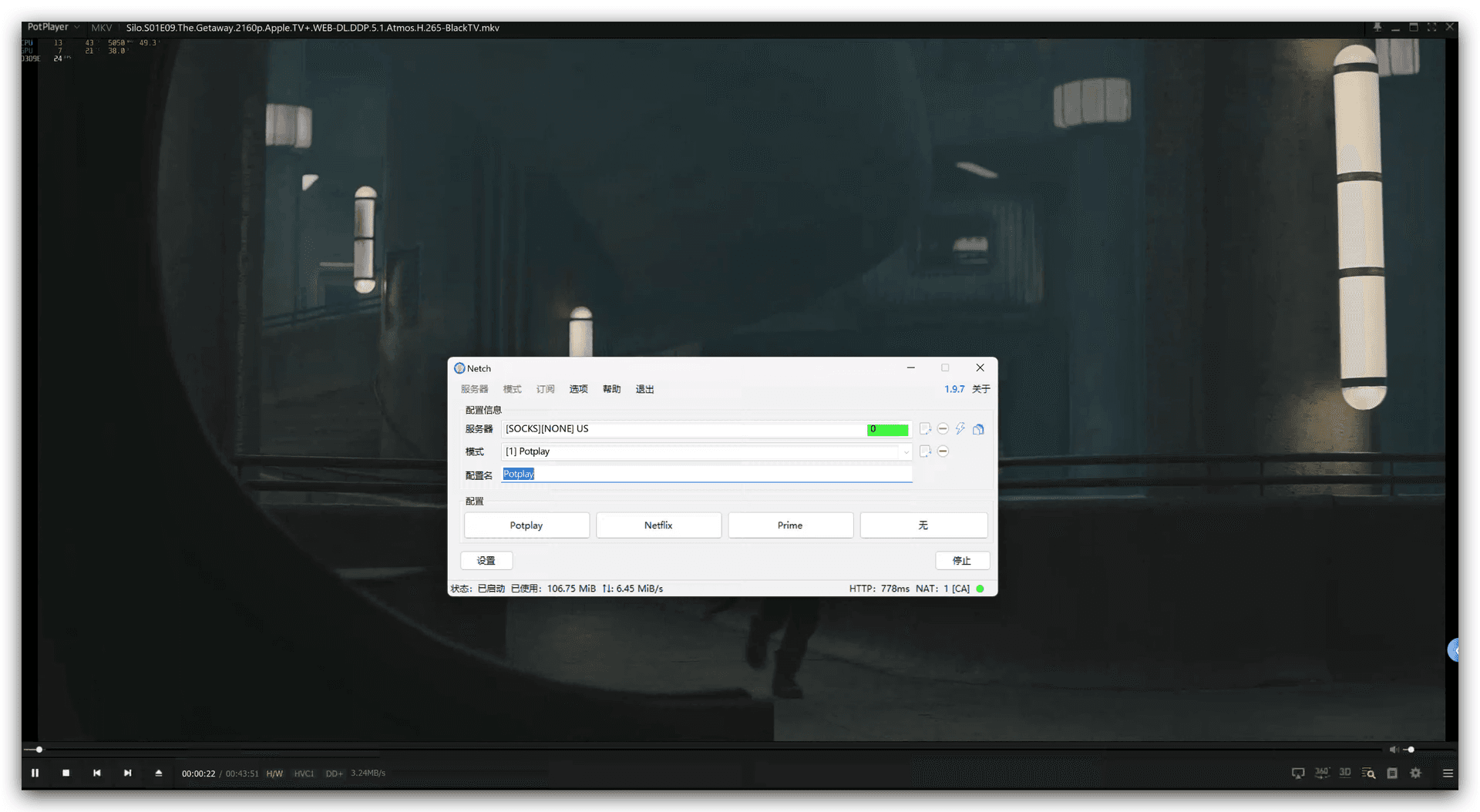Toggle 360 degree video mode

pos(1322,773)
